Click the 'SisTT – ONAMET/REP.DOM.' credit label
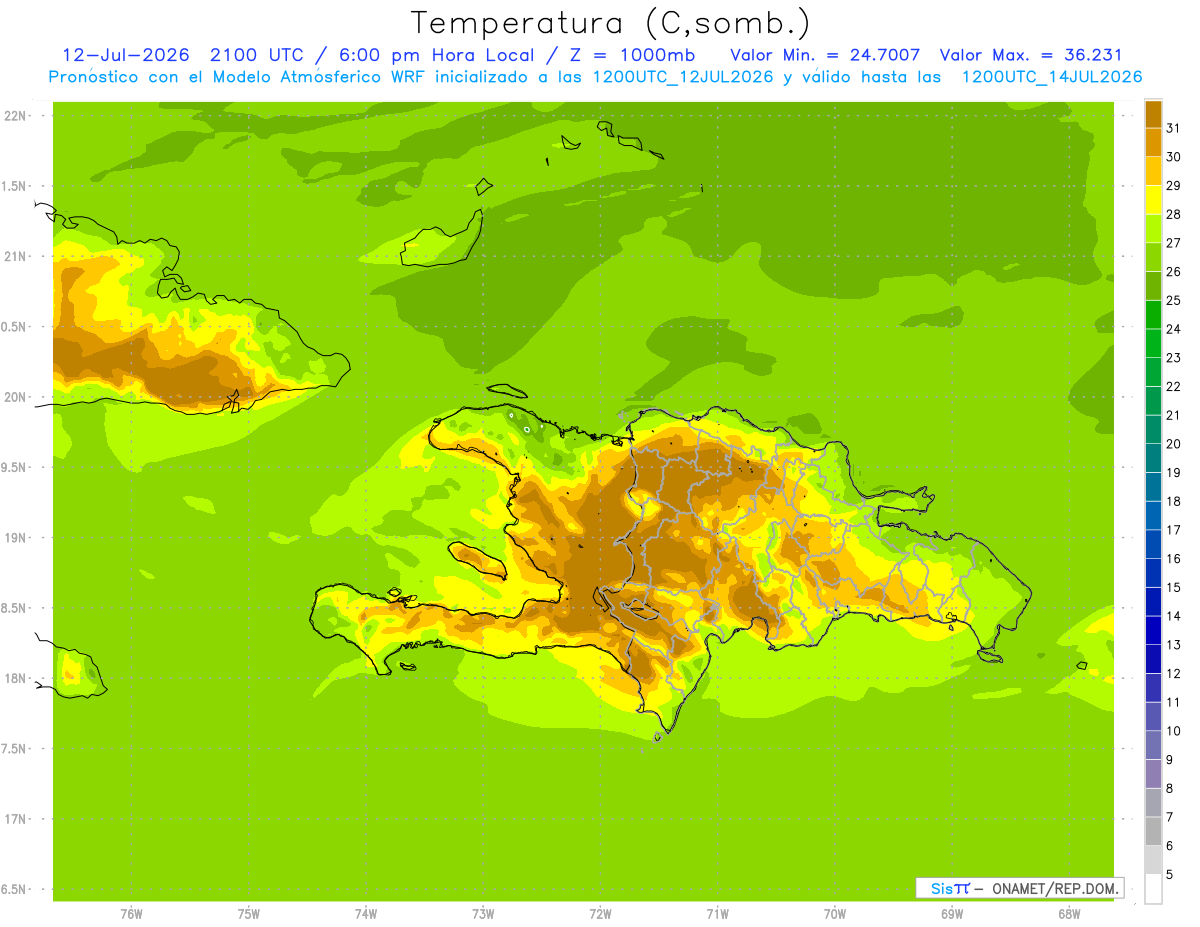This screenshot has height=927, width=1200. 1020,888
